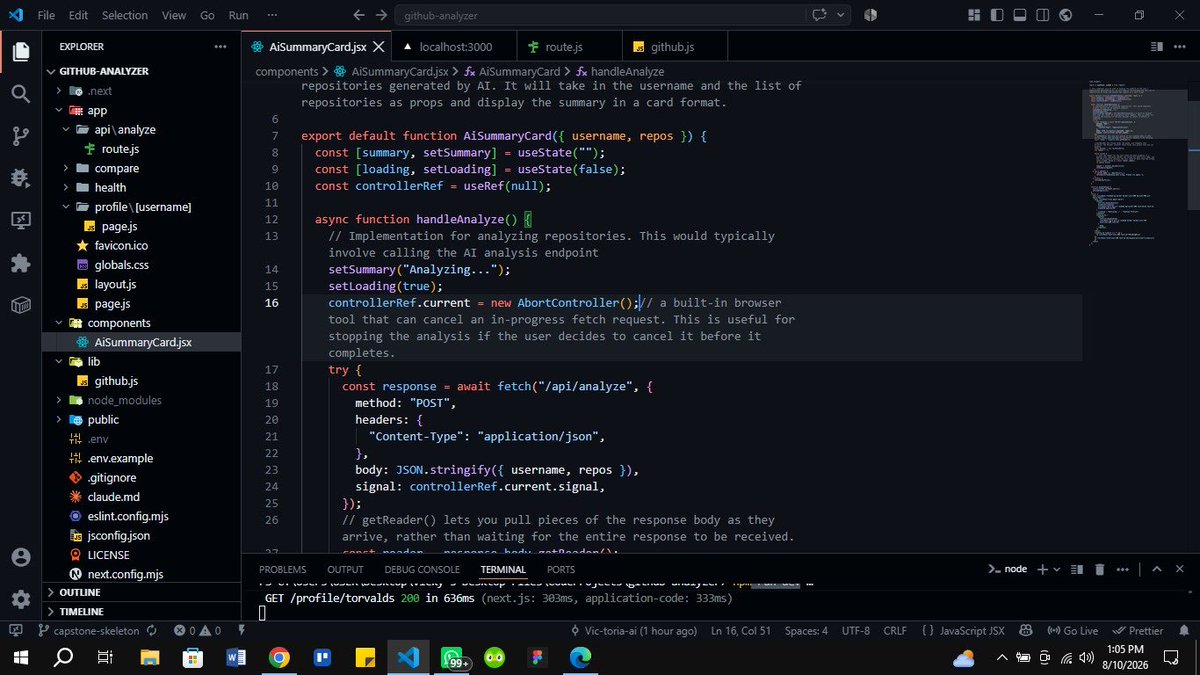Screen dimensions: 1200x675
Task: Open the Manage gear icon
Action: tap(21, 599)
